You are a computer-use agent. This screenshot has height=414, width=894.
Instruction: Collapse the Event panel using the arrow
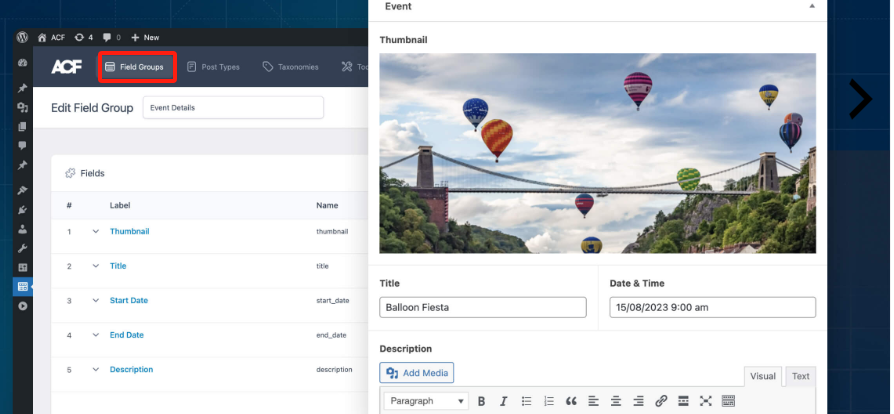coord(811,6)
